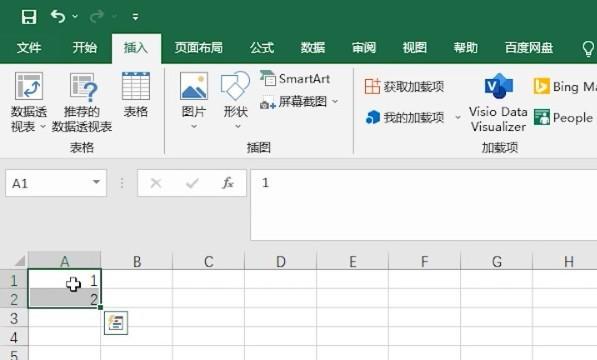
Task: Open the Customize Quick Access Toolbar menu
Action: 135,16
